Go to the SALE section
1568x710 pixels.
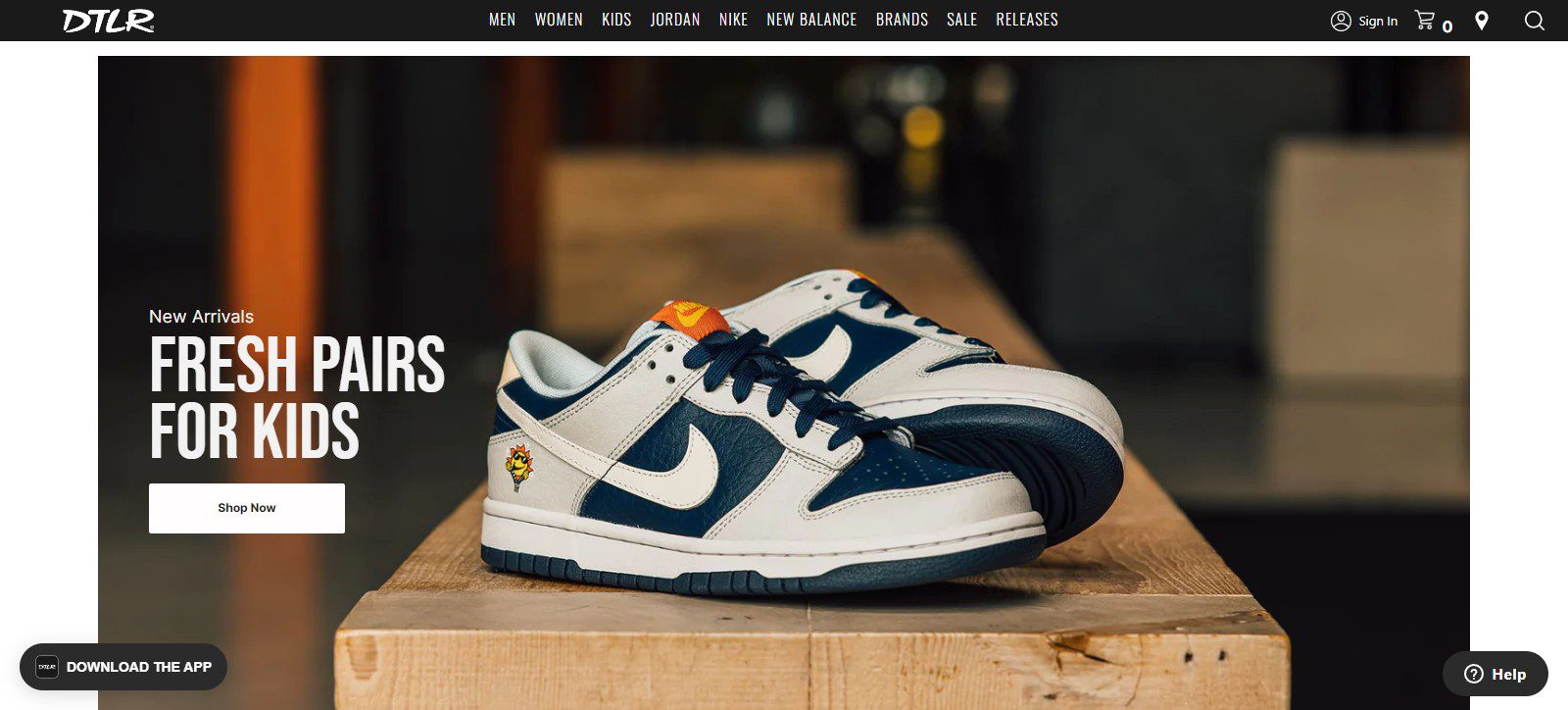(961, 20)
